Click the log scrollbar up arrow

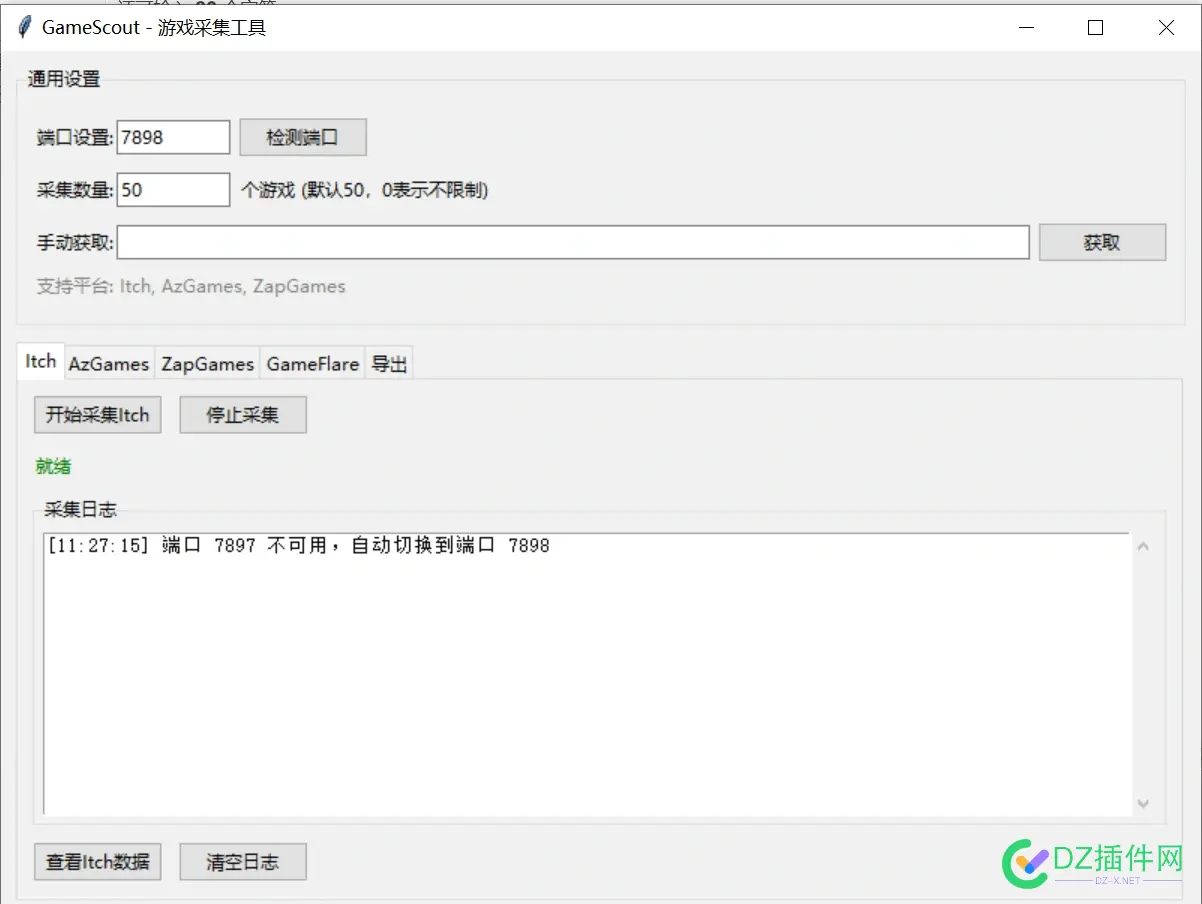point(1144,546)
